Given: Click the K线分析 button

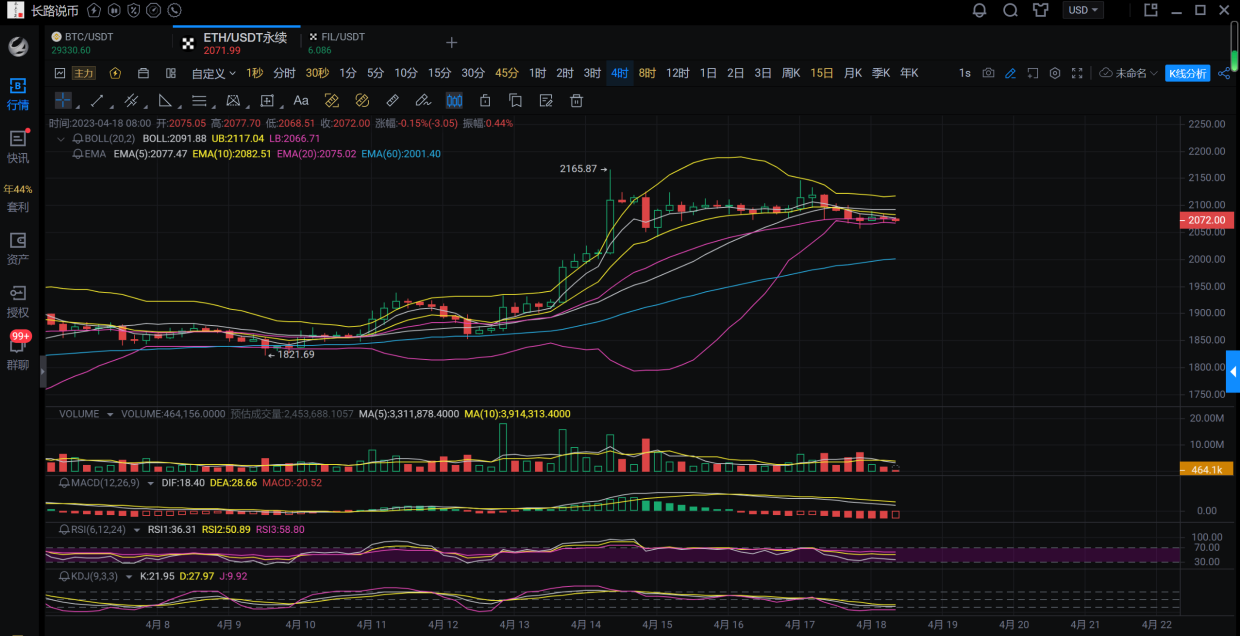Looking at the screenshot, I should point(1187,73).
